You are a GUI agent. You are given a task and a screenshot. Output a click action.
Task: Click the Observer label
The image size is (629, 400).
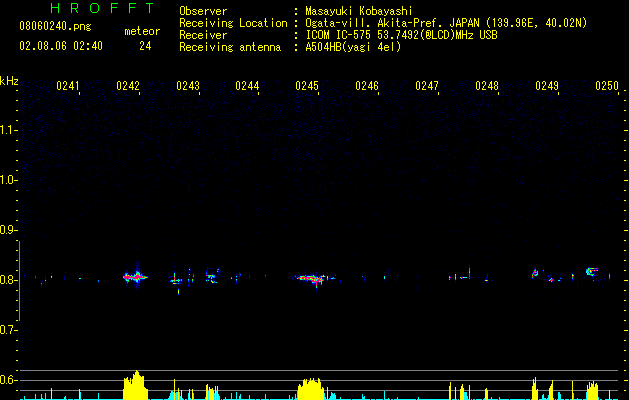point(203,11)
